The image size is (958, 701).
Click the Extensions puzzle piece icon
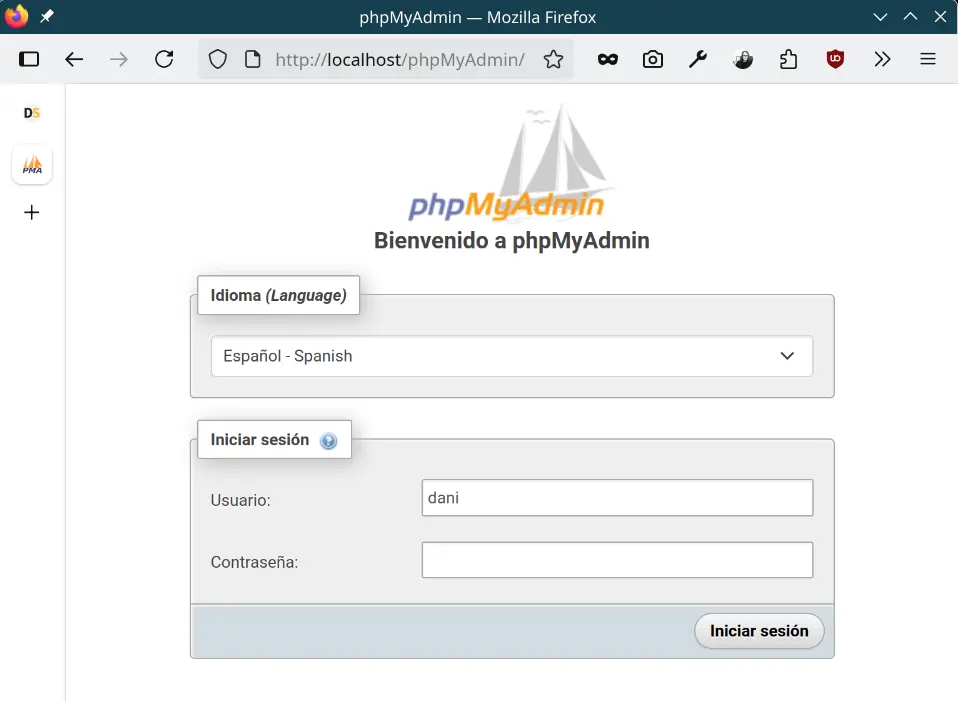pos(789,59)
